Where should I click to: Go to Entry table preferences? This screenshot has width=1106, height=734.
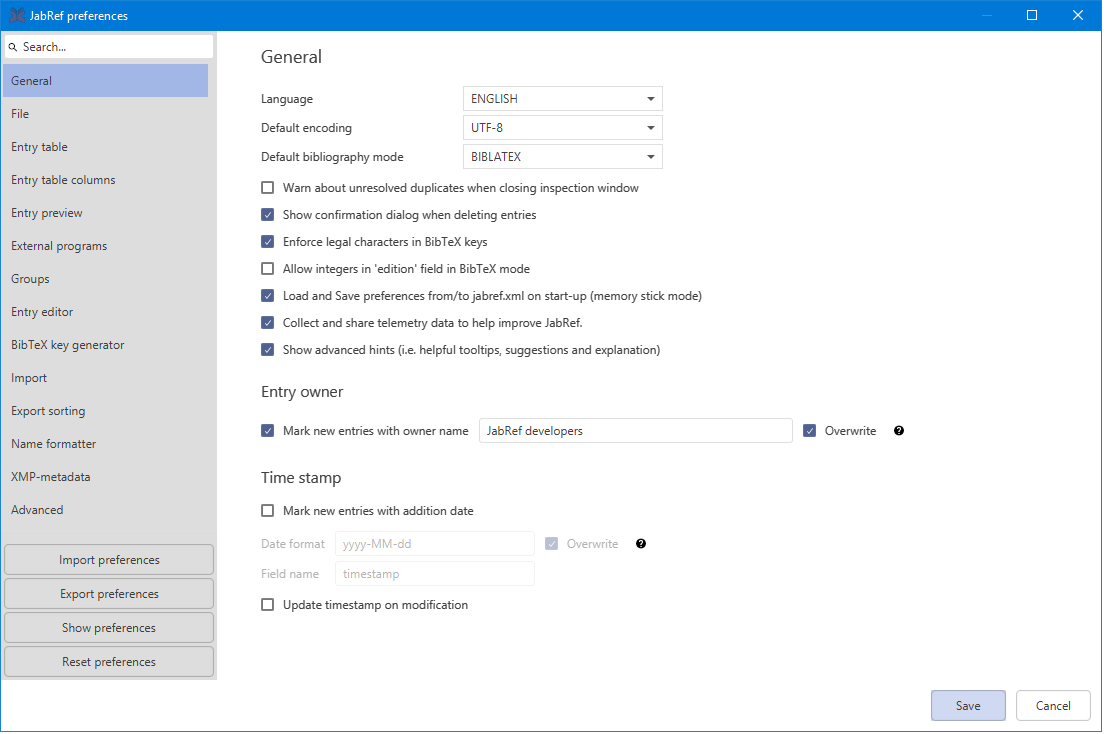pos(106,147)
